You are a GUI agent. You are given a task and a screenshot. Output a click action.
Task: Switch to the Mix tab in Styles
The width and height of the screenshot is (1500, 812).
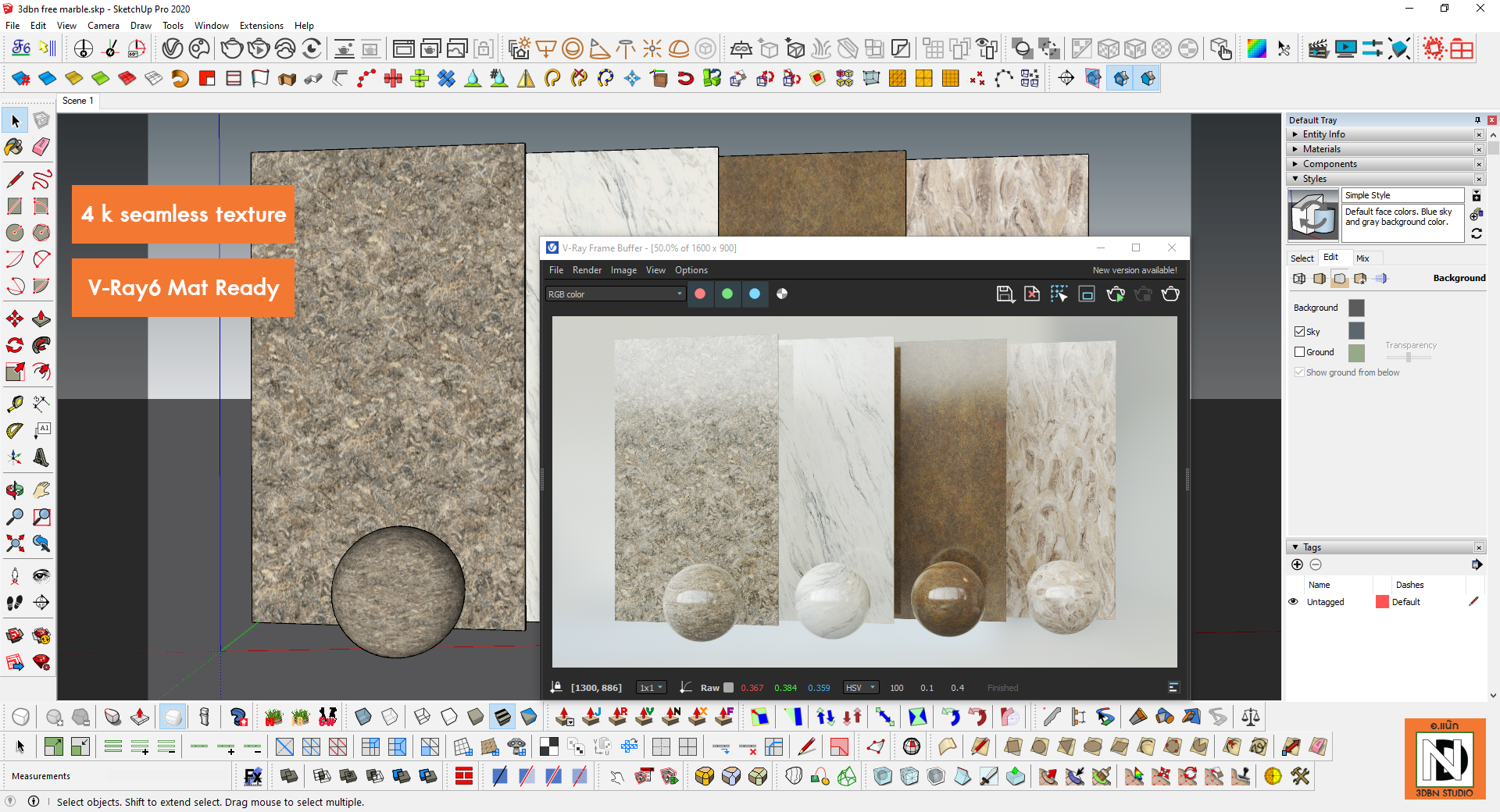[x=1363, y=258]
